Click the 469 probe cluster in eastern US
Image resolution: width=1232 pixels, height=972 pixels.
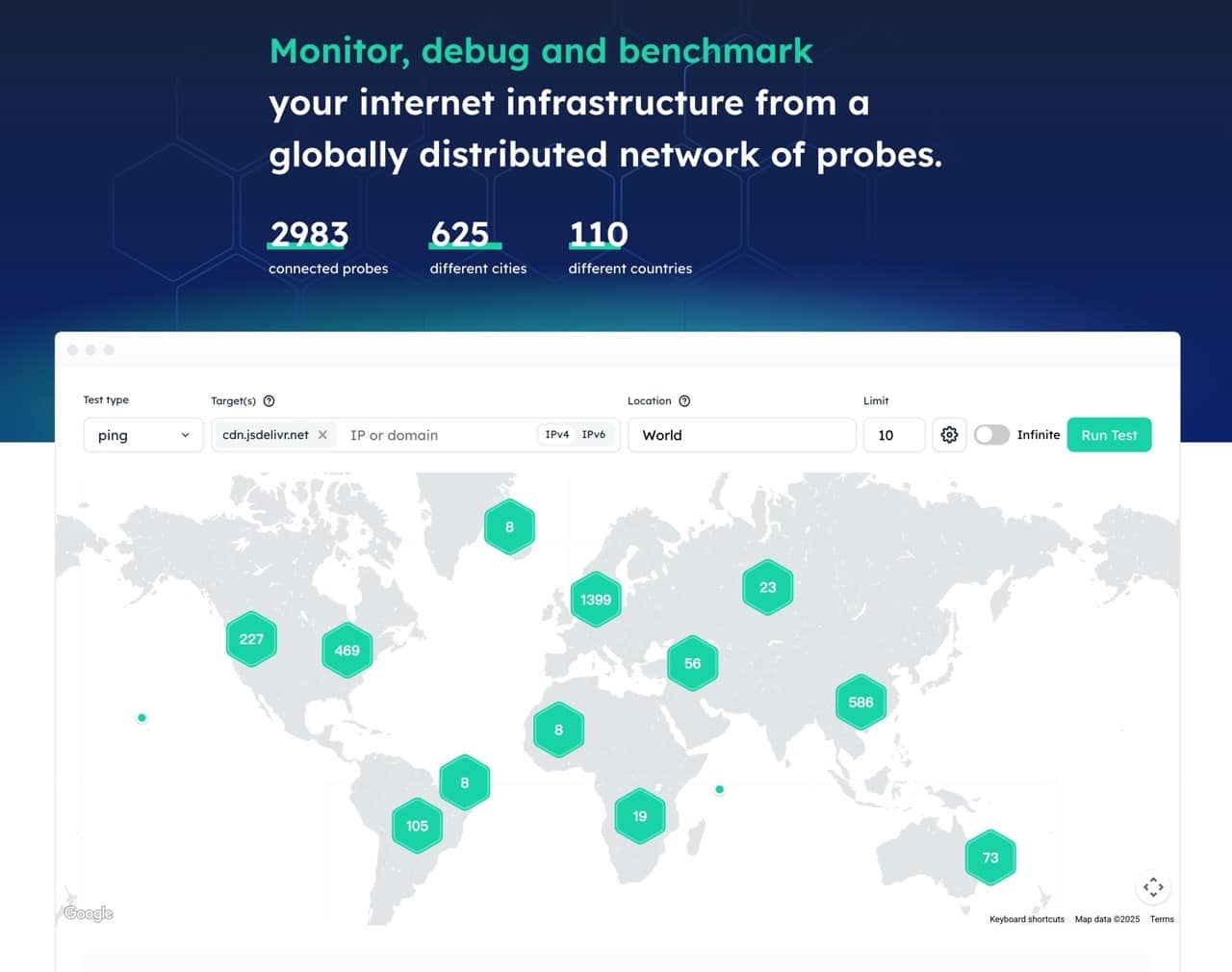tap(346, 651)
